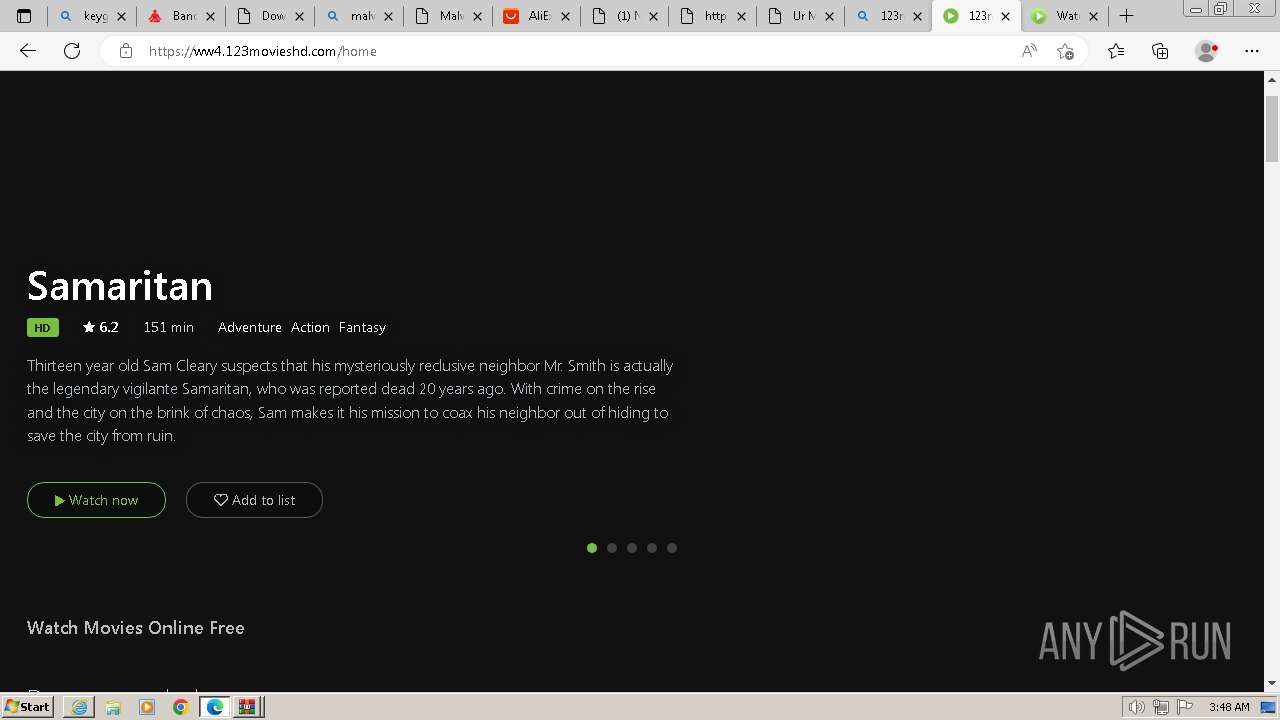Open the Samaritan movie title
This screenshot has width=1280, height=720.
coord(120,286)
